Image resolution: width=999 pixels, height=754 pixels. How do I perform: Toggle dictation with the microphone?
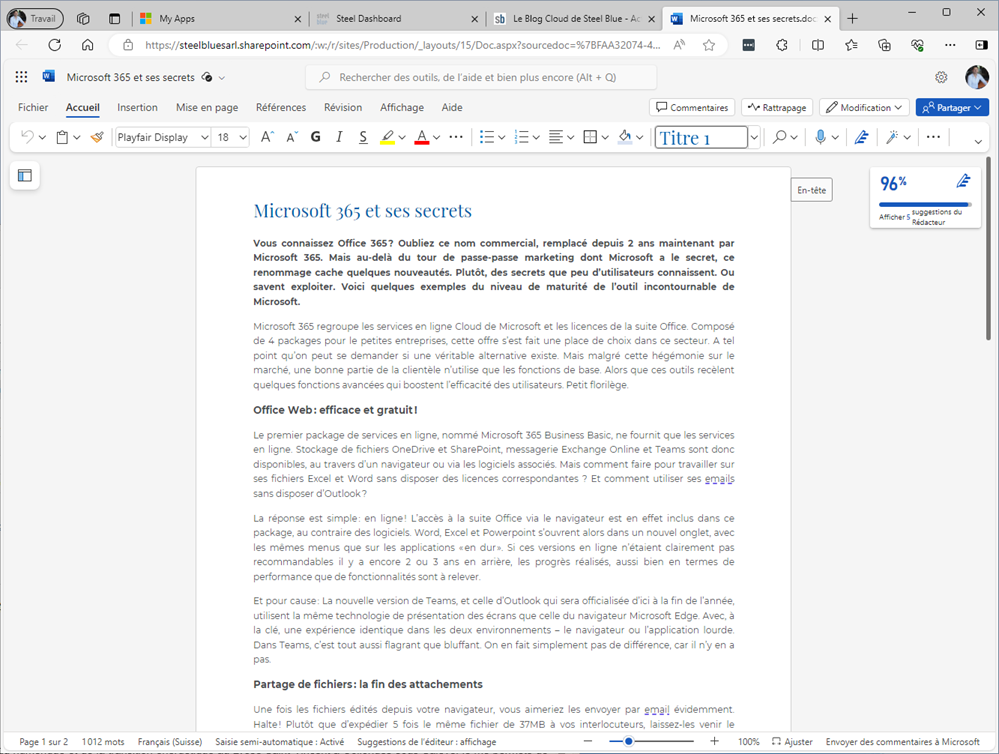click(x=821, y=137)
